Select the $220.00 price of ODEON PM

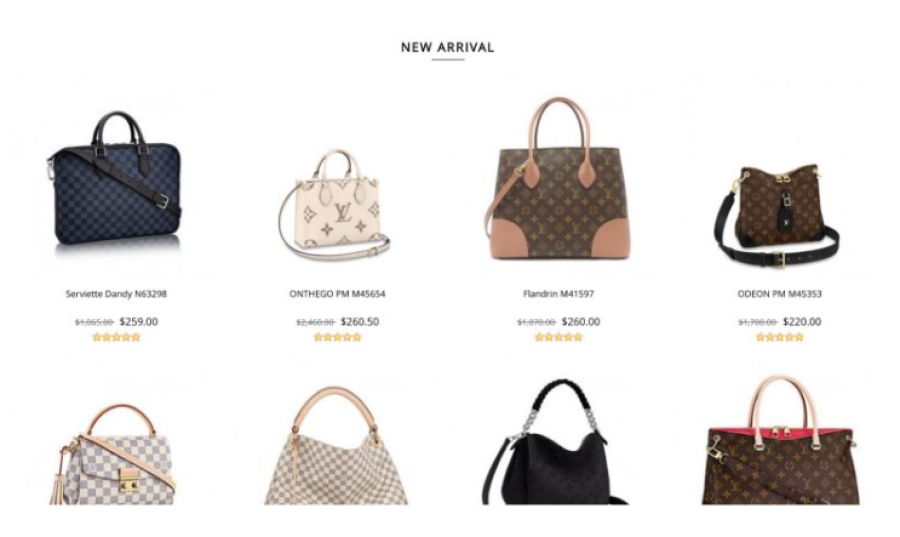point(802,322)
